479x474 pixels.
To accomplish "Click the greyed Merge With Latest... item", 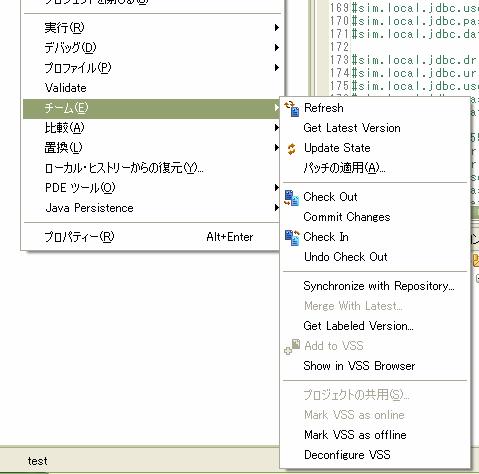I will coord(375,306).
